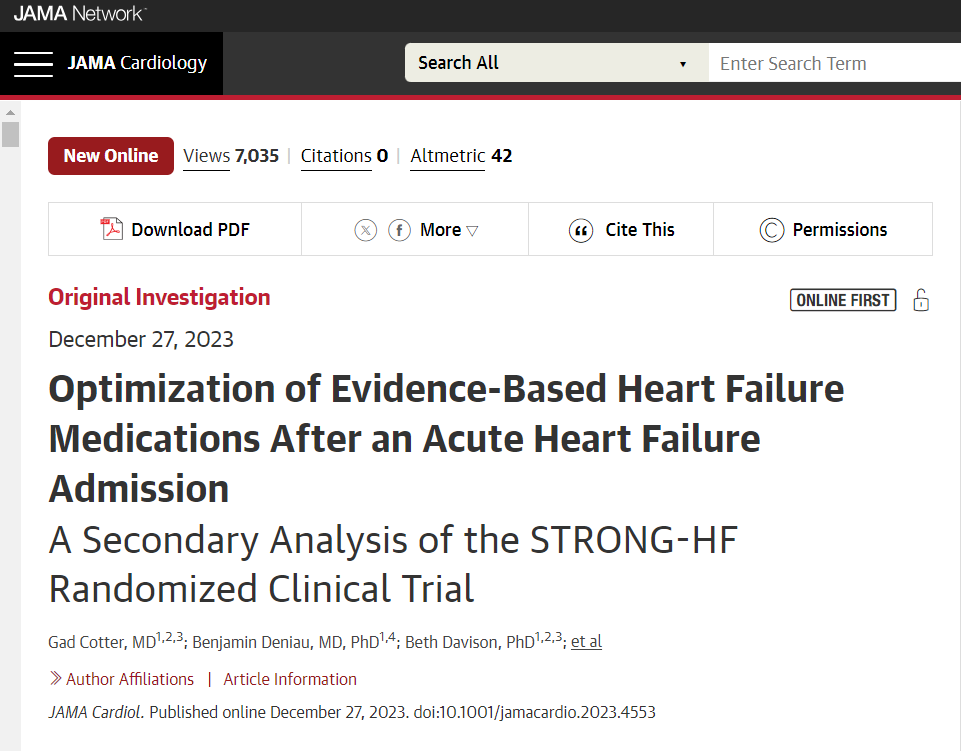Share article via Facebook icon

[400, 231]
